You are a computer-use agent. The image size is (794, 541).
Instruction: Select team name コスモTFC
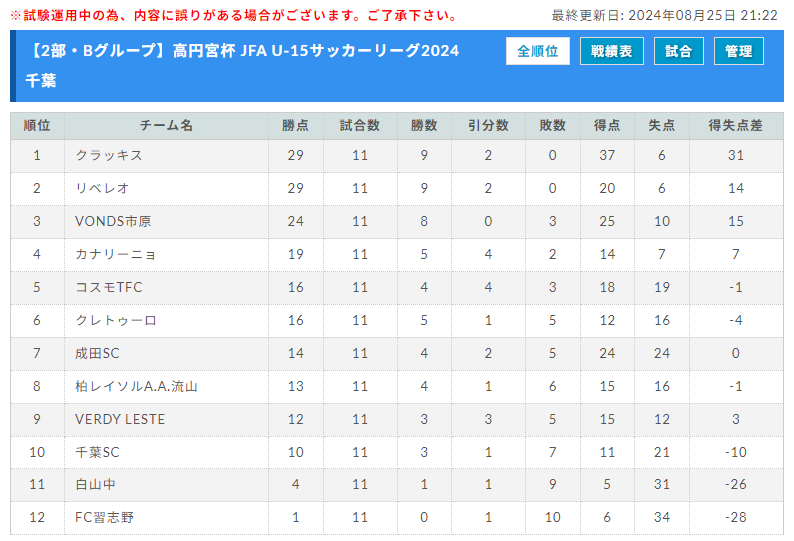click(x=109, y=287)
